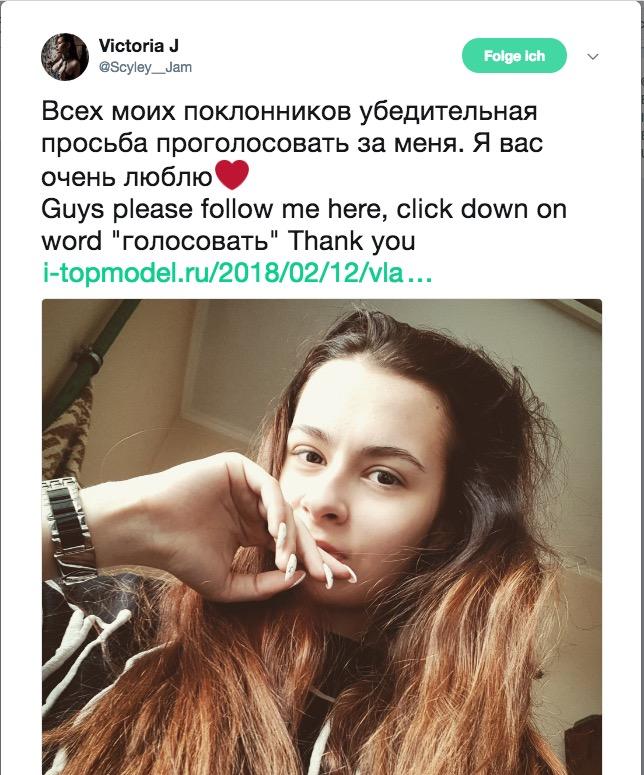Click the text line "Всех моих поклонников убедительная"

[x=289, y=111]
